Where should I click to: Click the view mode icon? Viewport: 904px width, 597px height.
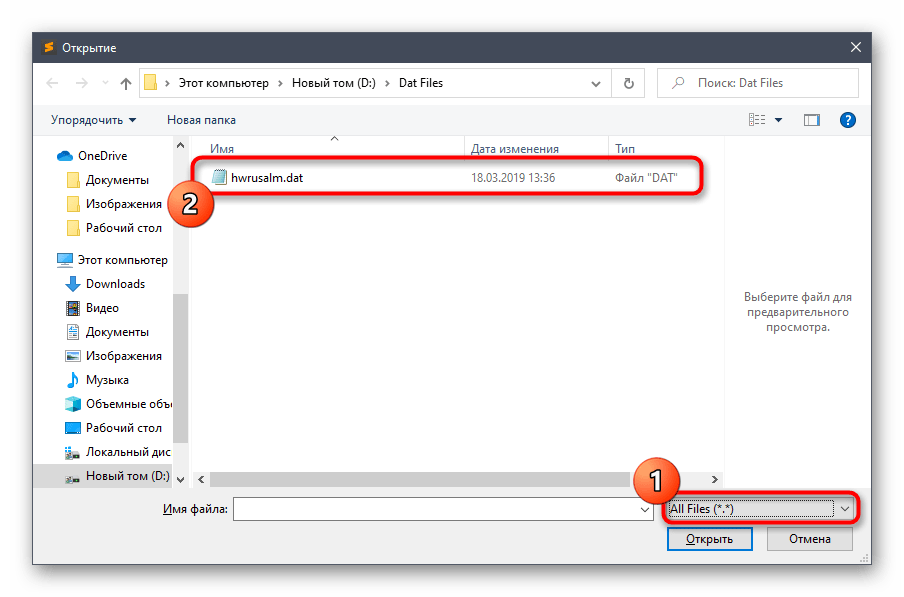point(757,120)
